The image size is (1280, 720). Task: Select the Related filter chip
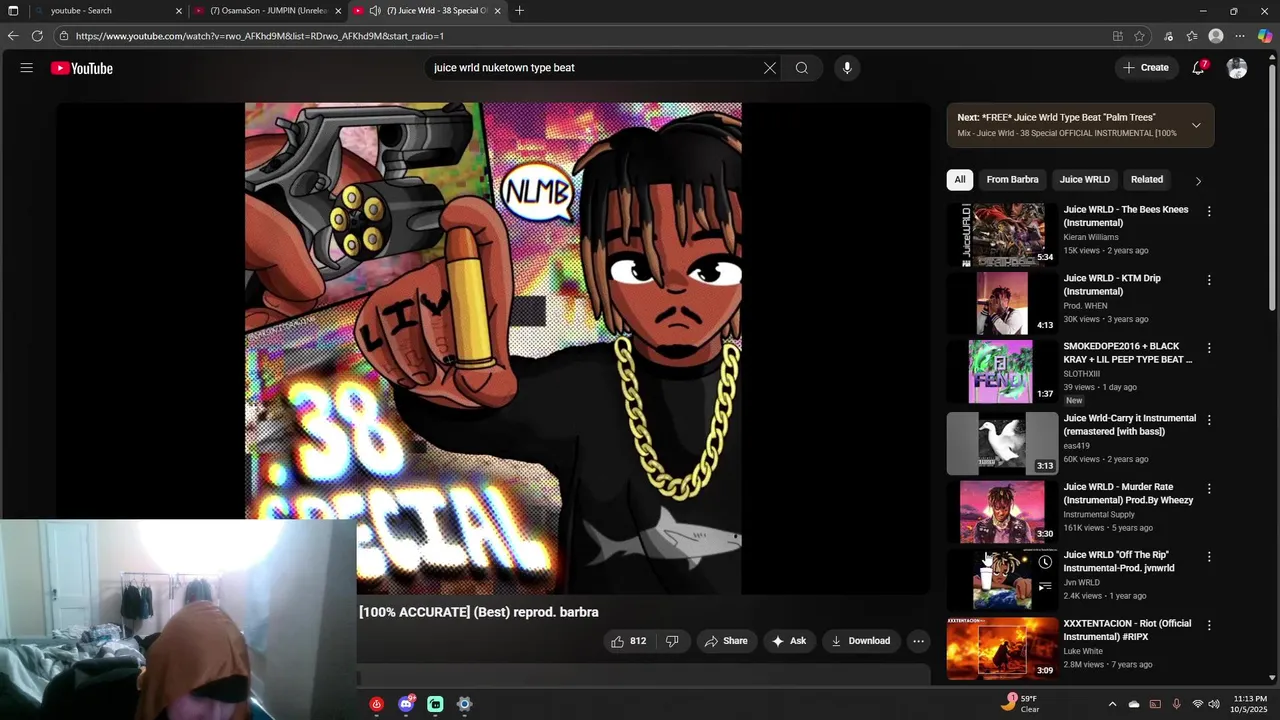coord(1147,180)
